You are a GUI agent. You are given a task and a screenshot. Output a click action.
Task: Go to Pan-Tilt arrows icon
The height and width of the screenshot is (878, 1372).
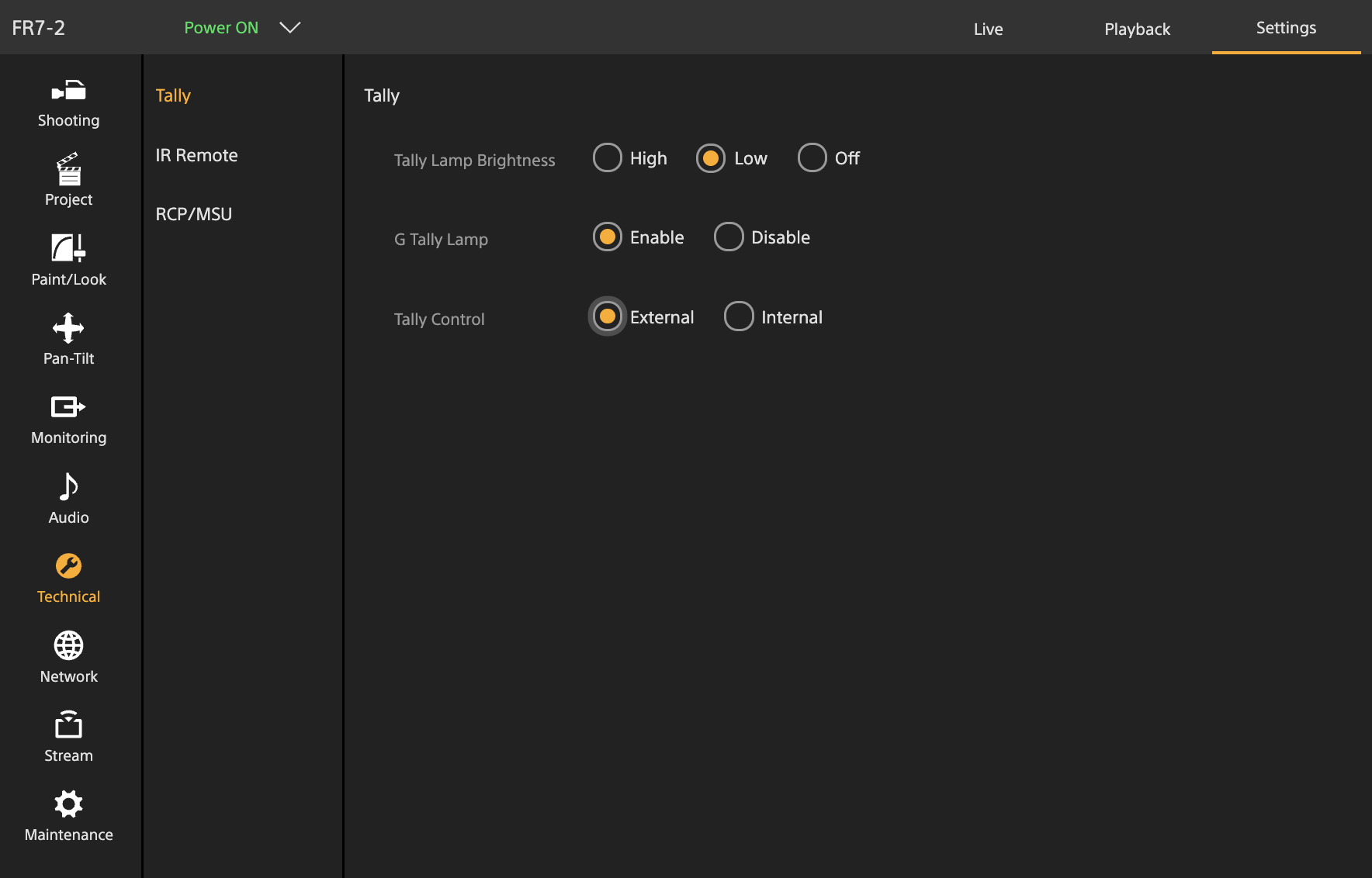pos(68,327)
